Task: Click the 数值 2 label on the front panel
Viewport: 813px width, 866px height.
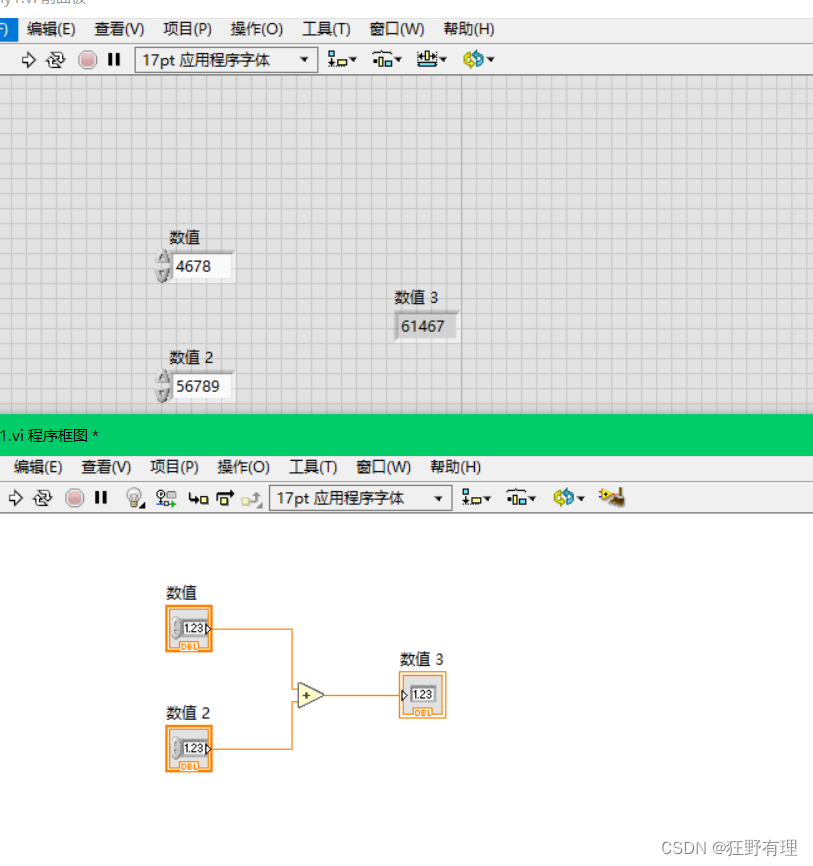Action: (x=191, y=357)
